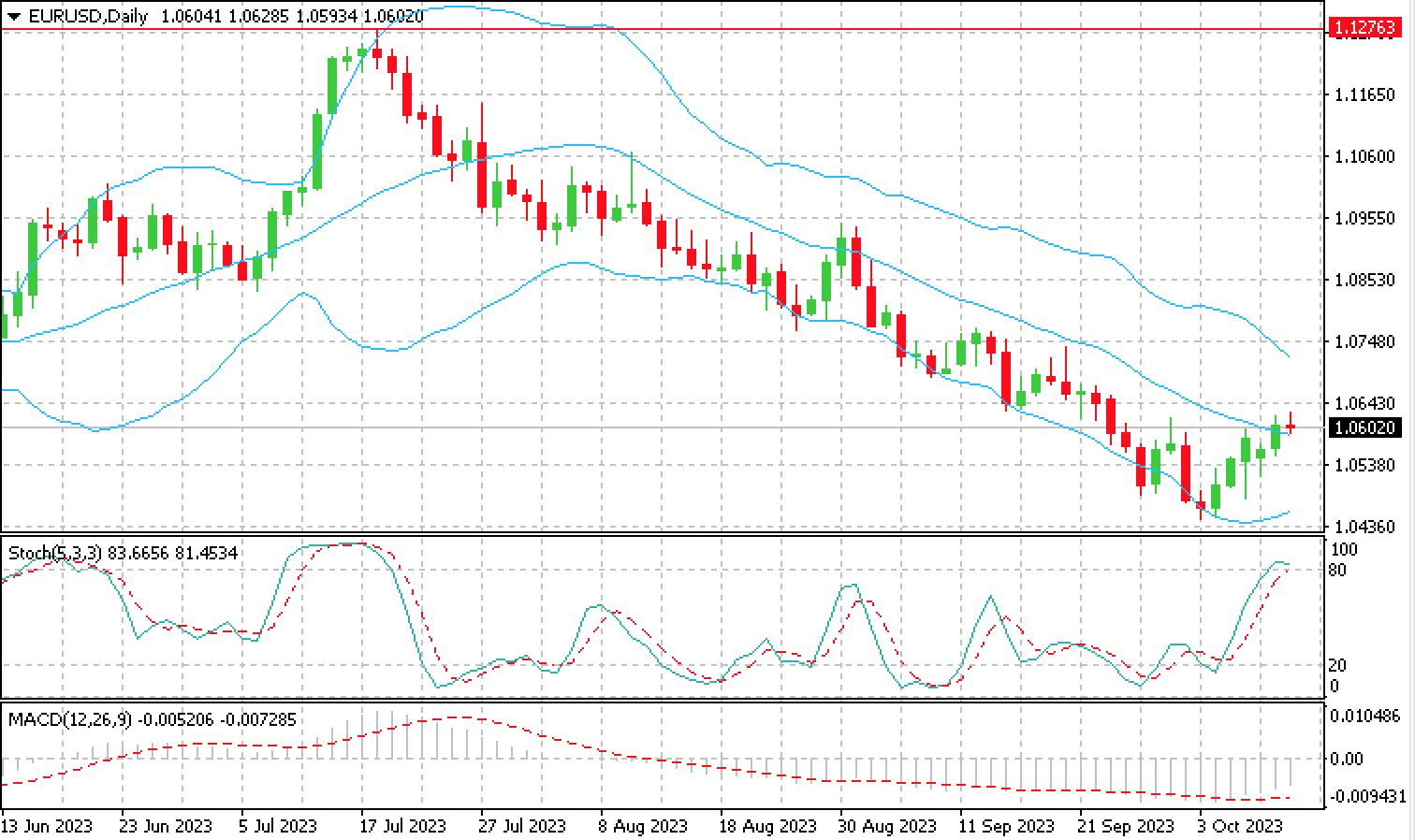Click the OHLC values 1.06041 1.06285 1.05934 1.06020
This screenshot has width=1415, height=840.
(x=292, y=16)
